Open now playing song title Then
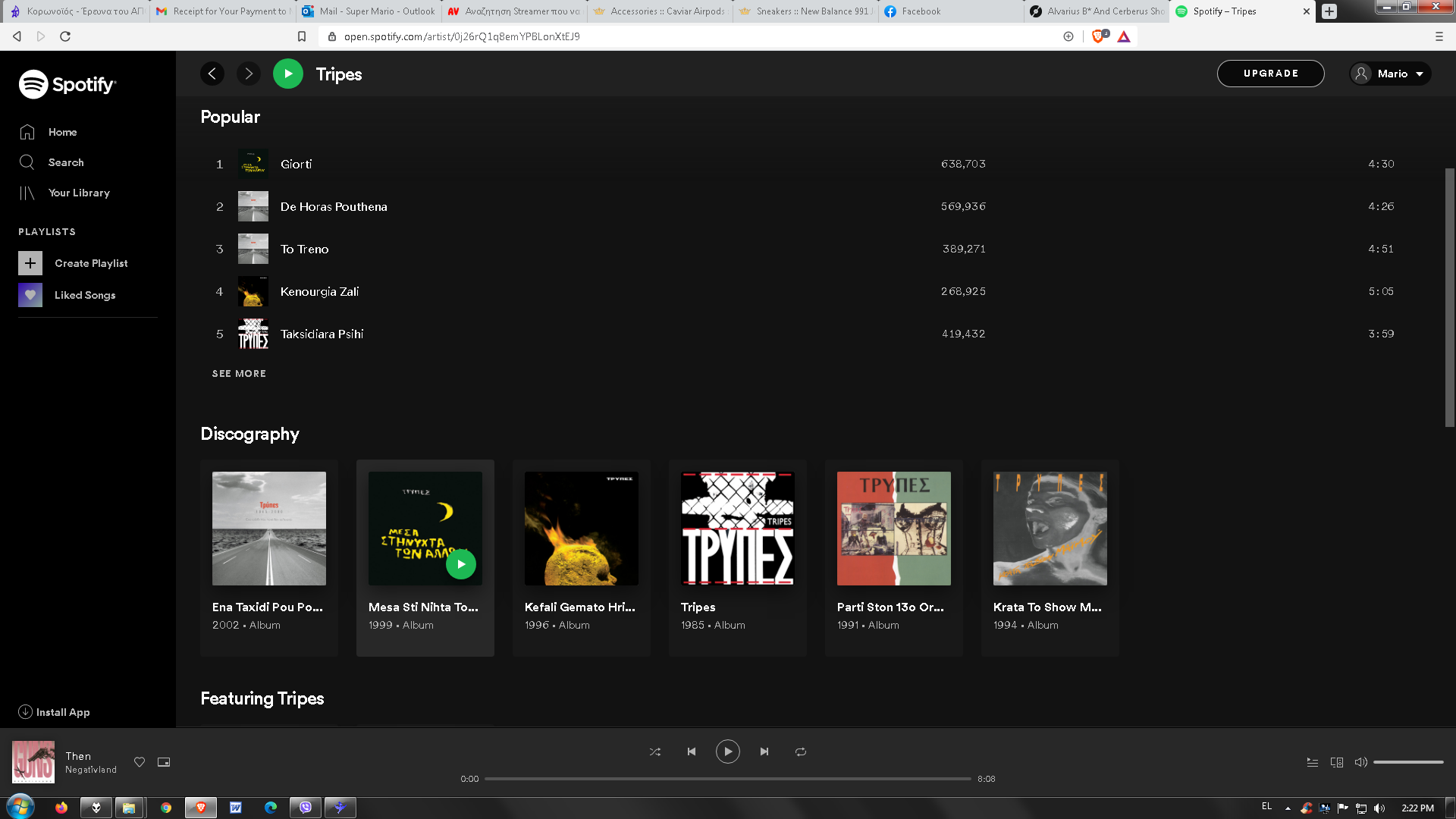The width and height of the screenshot is (1456, 819). point(78,756)
